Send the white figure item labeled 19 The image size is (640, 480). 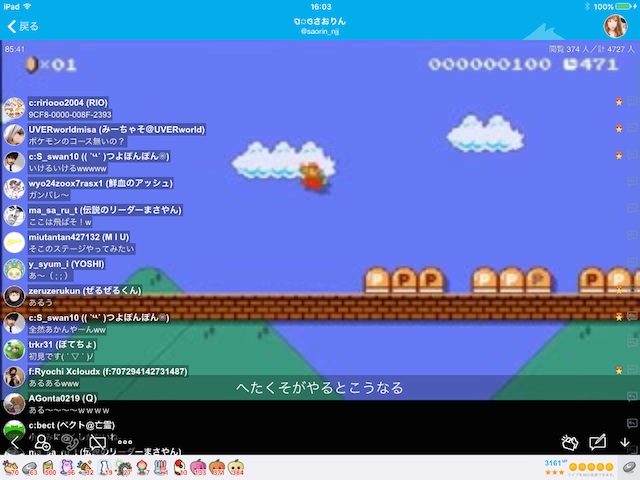[105, 467]
